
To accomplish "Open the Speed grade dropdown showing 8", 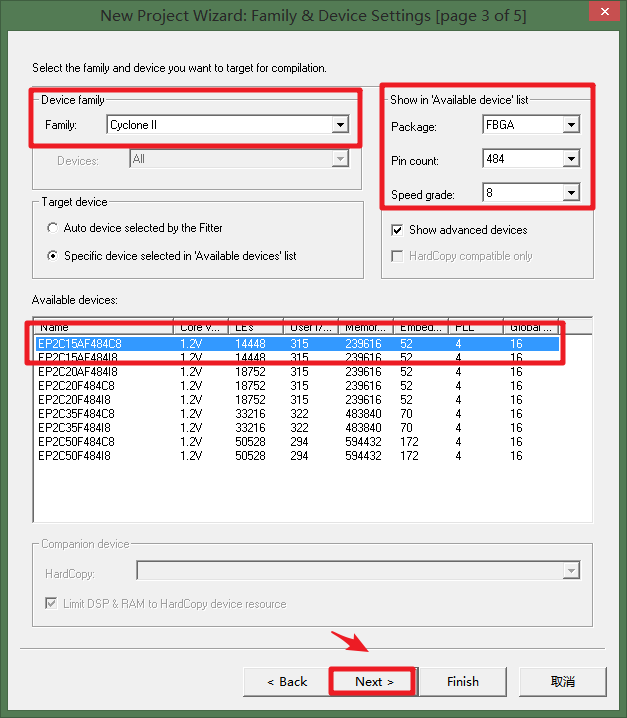I will pos(531,193).
